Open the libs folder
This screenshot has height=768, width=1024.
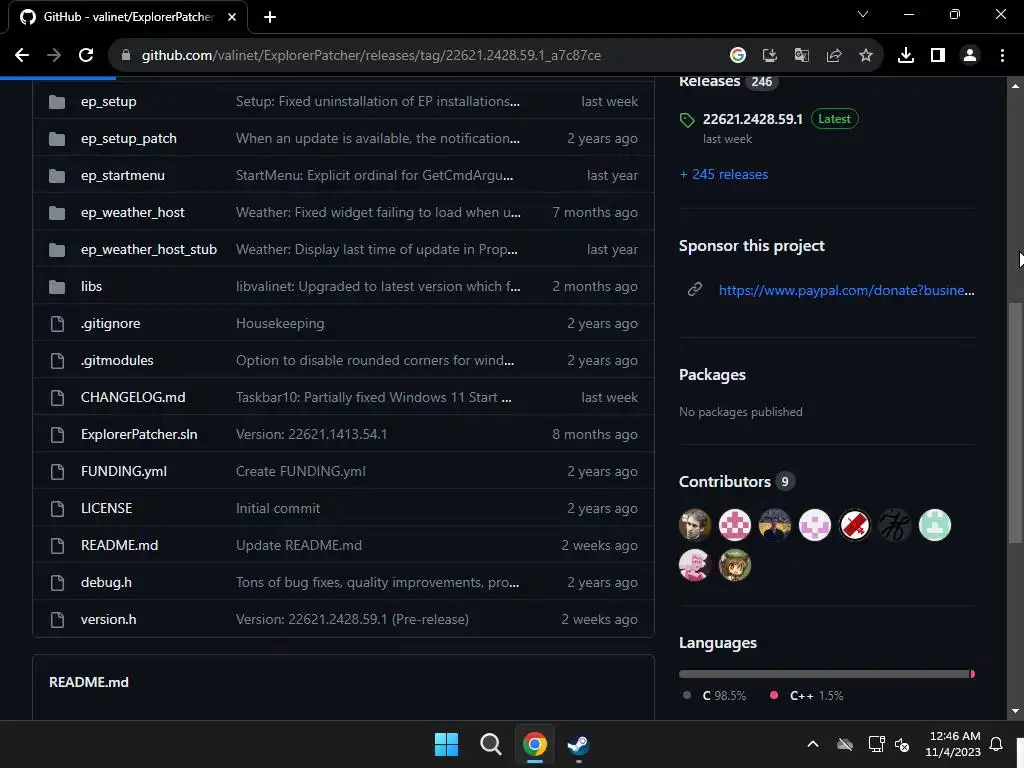tap(91, 286)
